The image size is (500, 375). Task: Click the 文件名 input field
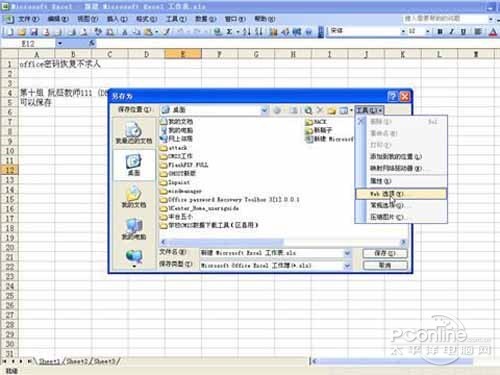[x=272, y=253]
